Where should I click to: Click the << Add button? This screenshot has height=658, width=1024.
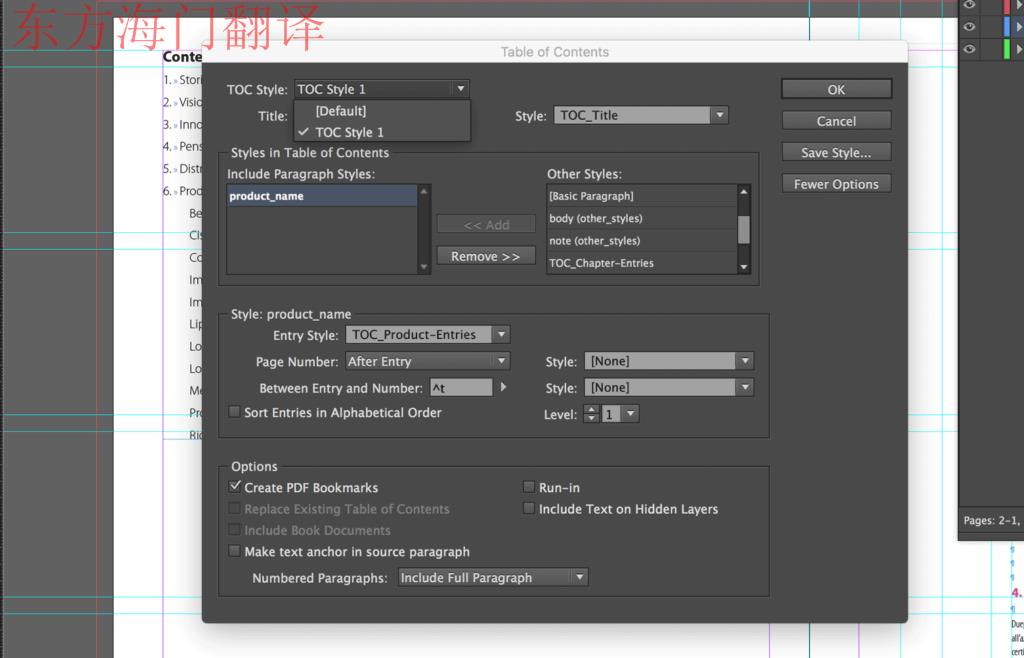(485, 225)
